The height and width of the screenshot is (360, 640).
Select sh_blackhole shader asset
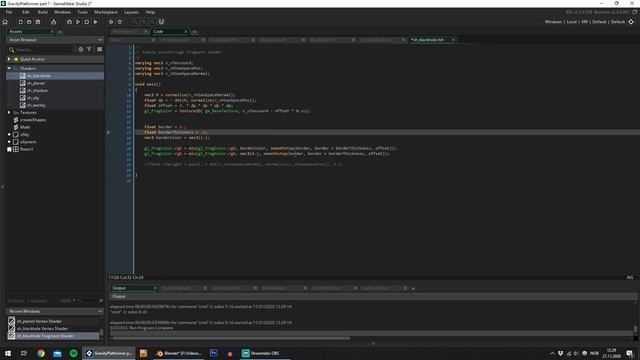point(55,76)
